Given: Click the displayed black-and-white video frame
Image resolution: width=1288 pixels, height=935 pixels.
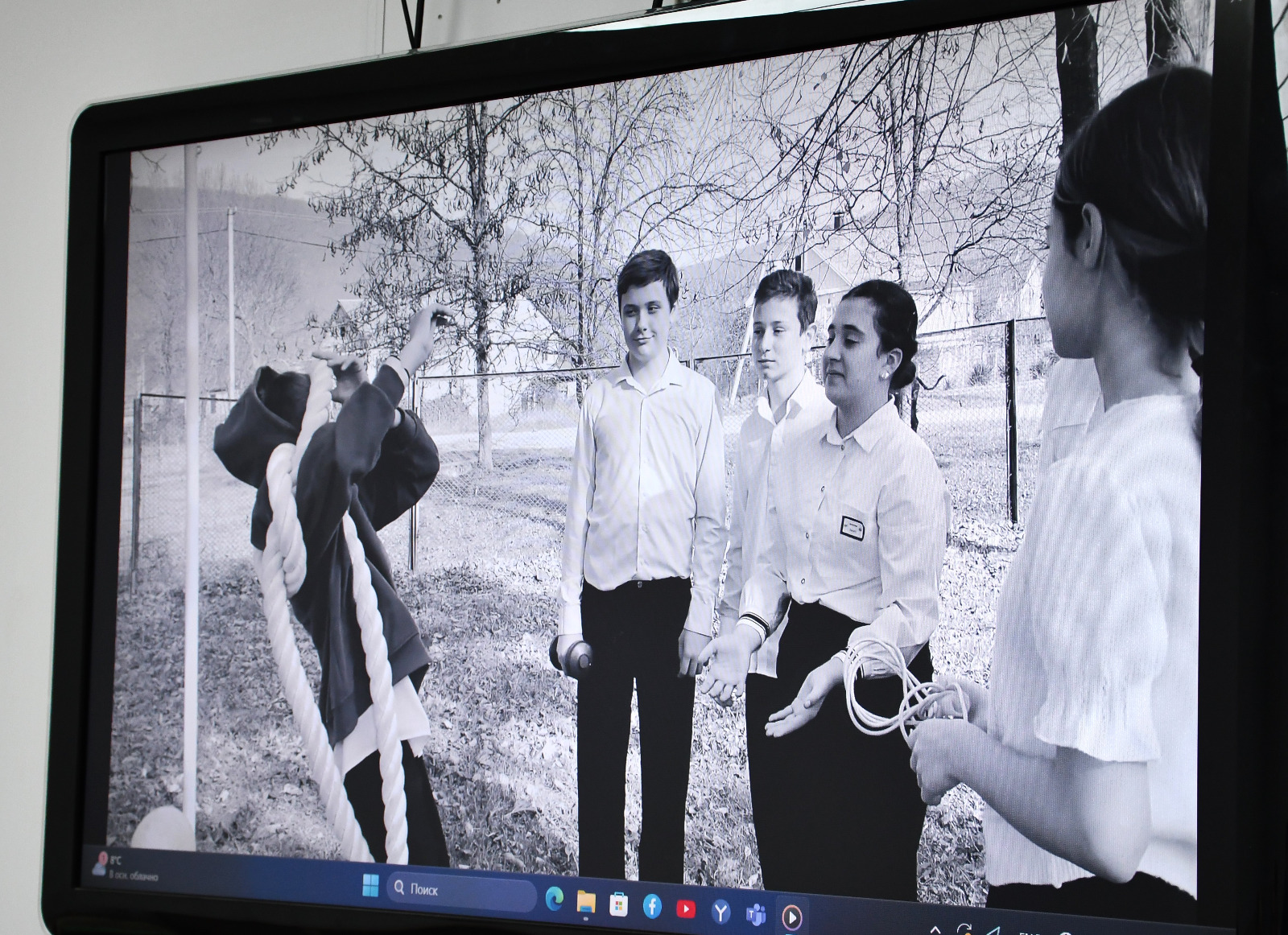Looking at the screenshot, I should (644, 483).
